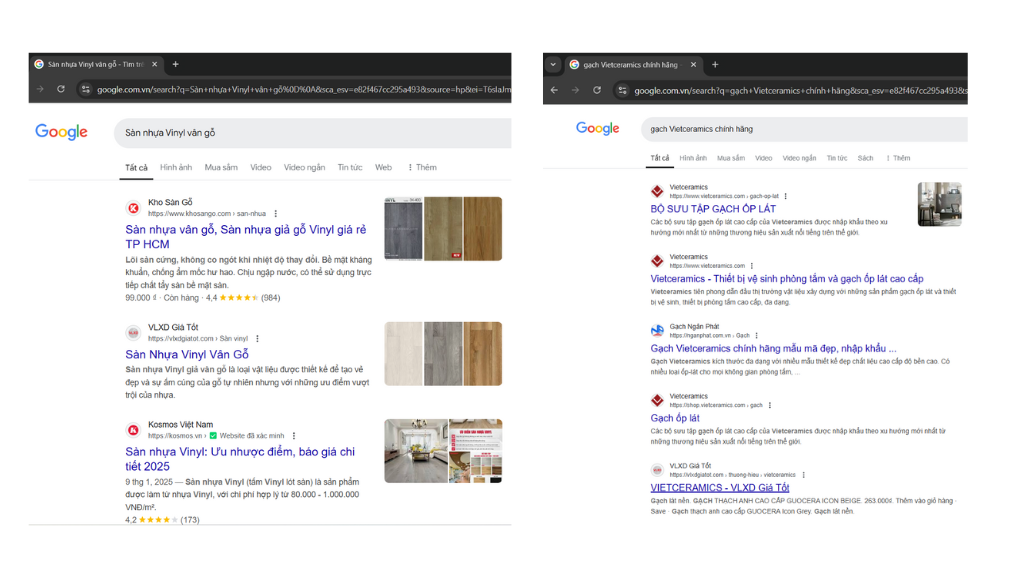Select 'Mua sắm' tab in right window
This screenshot has height=584, width=1024.
(731, 158)
